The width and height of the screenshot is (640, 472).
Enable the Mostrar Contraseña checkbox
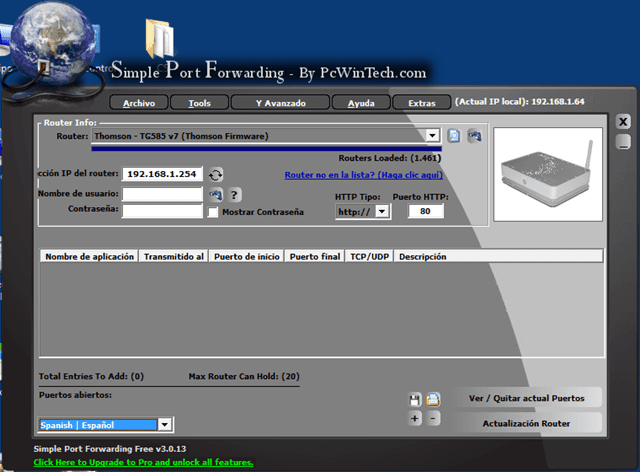[x=213, y=212]
